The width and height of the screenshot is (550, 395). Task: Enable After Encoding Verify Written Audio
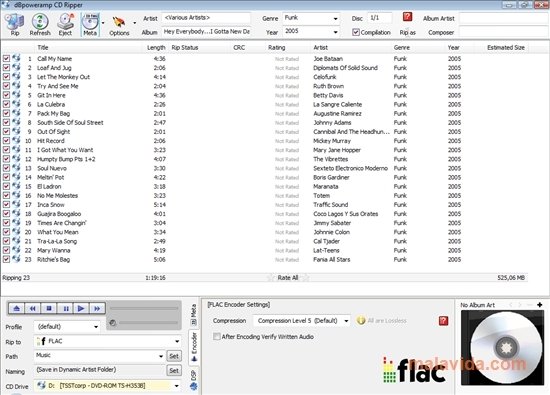[x=217, y=337]
